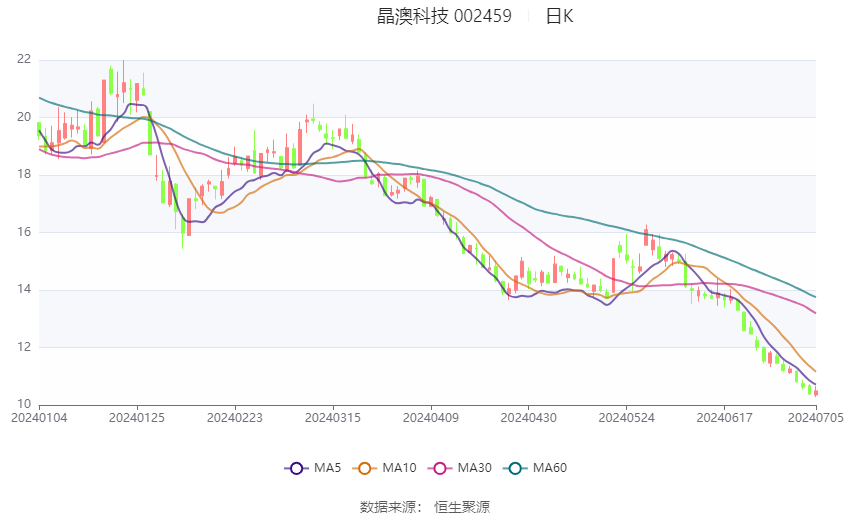Click x-axis date label 20240409
850x517 pixels.
tap(430, 418)
